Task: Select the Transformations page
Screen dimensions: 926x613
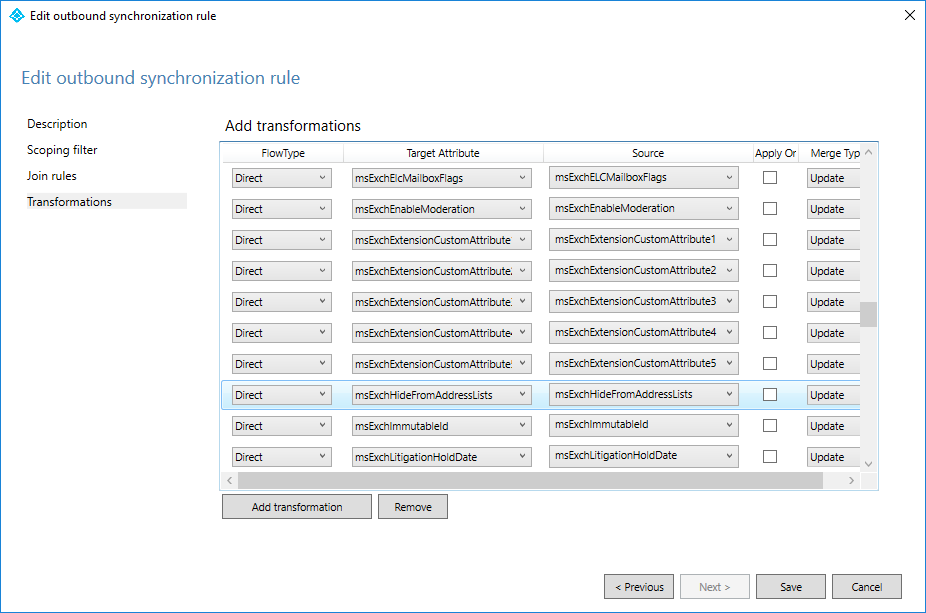Action: [x=106, y=202]
